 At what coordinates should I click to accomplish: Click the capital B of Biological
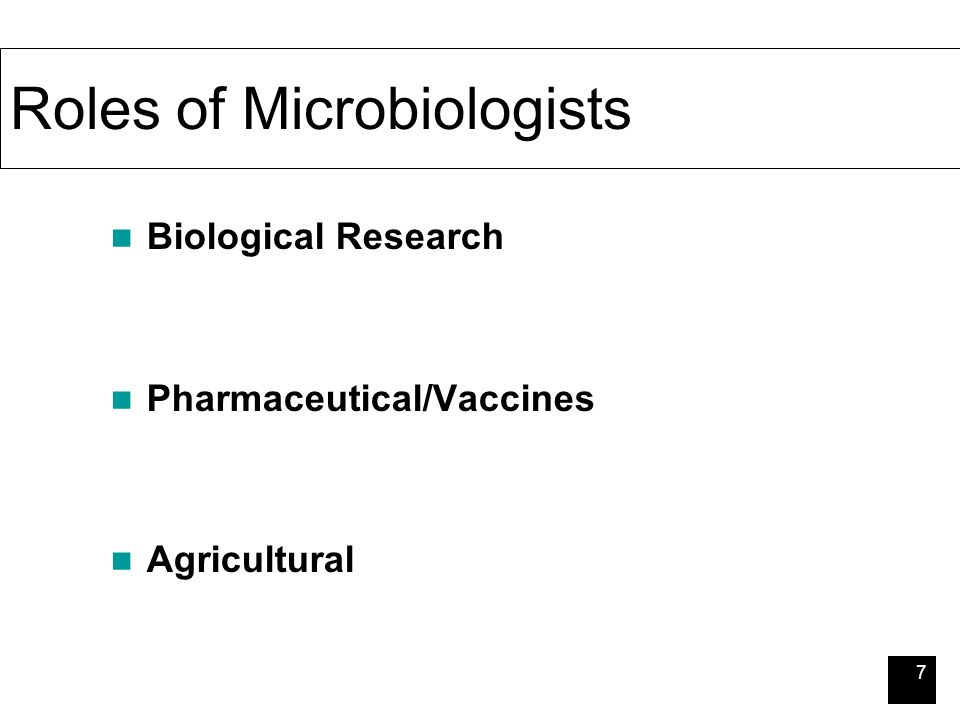[159, 236]
